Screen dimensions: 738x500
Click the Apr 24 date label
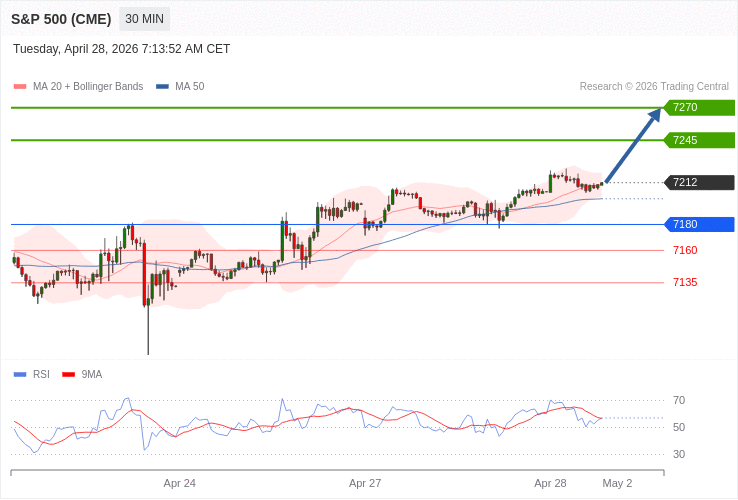pyautogui.click(x=180, y=483)
